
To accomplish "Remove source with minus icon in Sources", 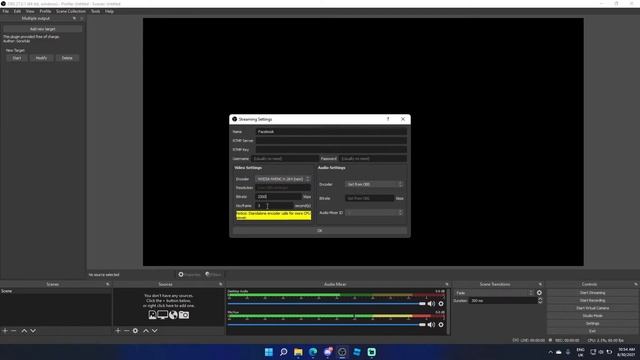I will (x=126, y=331).
